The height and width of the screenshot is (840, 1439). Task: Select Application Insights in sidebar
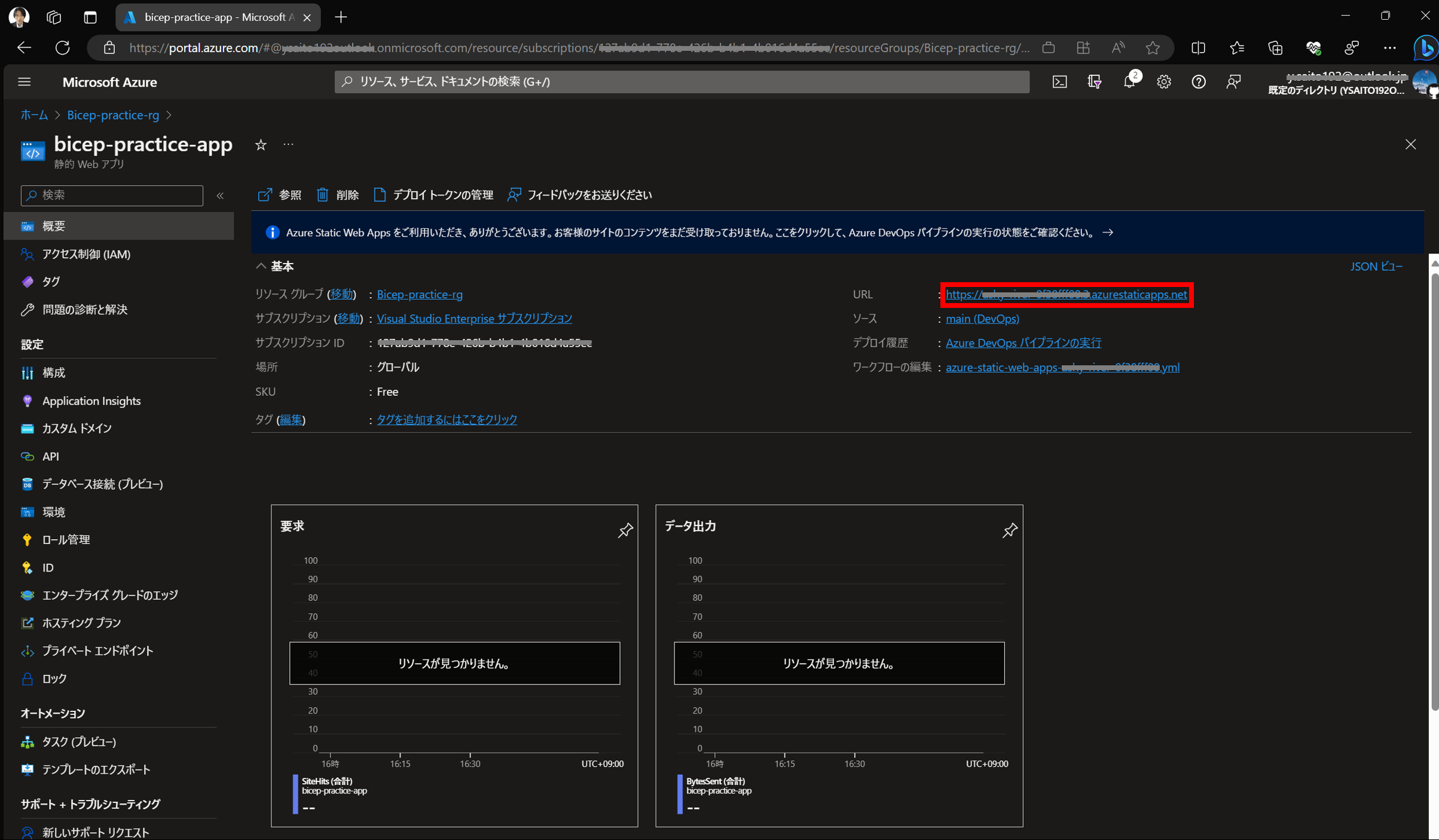click(91, 401)
